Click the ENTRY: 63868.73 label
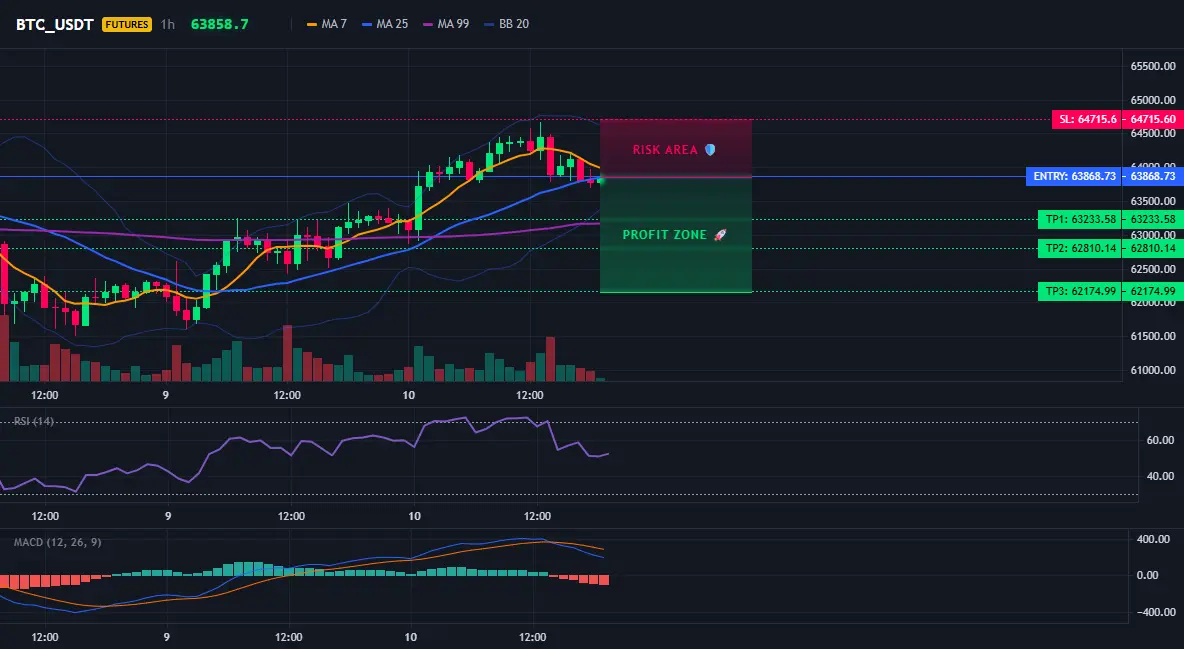1184x649 pixels. pos(1074,176)
